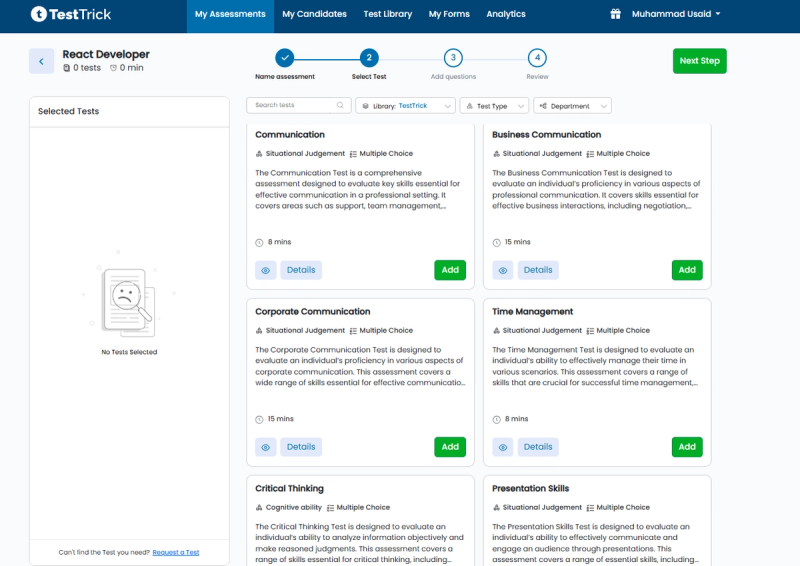Open Details for Business Communication test
Screen dimensions: 800x566
pos(538,270)
